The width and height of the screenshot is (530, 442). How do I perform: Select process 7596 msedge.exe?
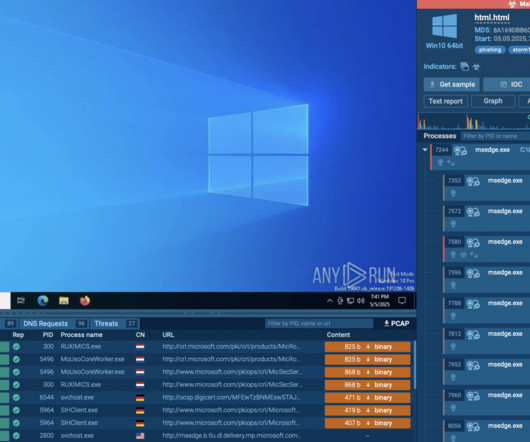pos(487,279)
